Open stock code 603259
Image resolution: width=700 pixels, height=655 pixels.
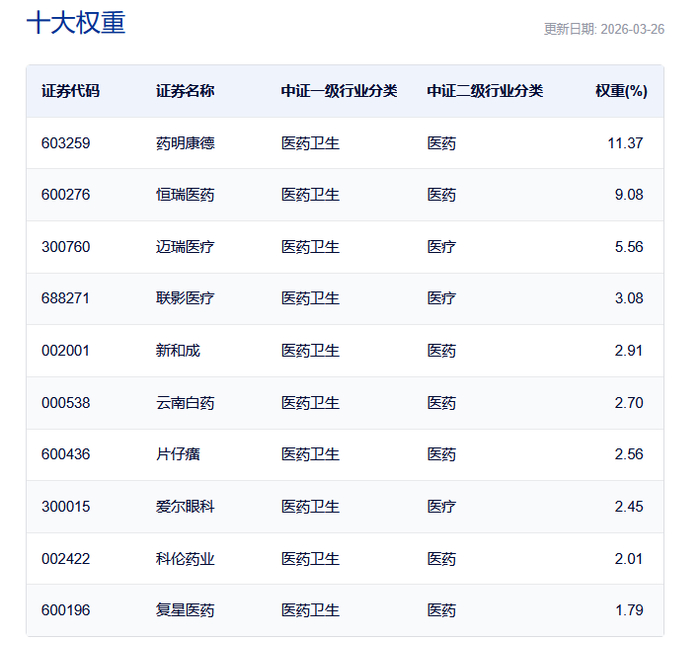coord(66,143)
